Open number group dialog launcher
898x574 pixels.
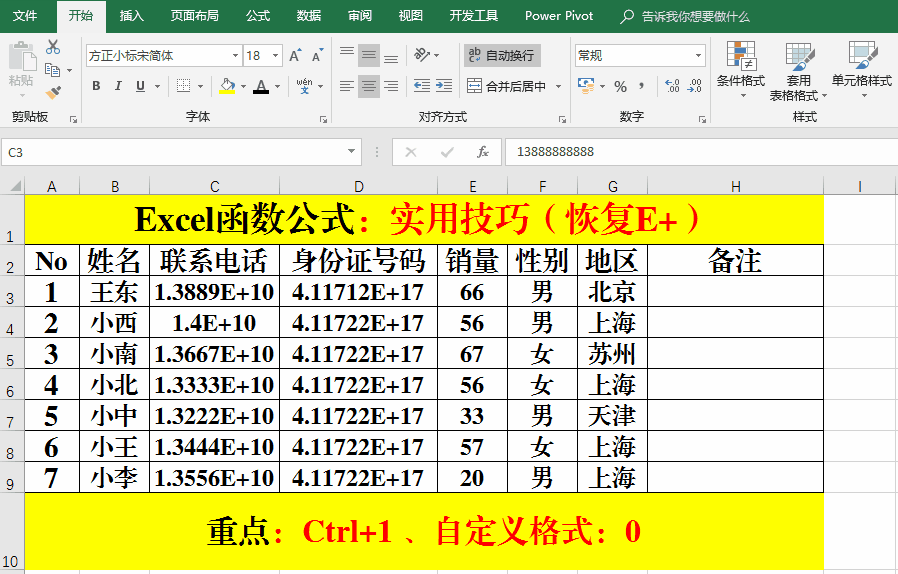point(702,119)
